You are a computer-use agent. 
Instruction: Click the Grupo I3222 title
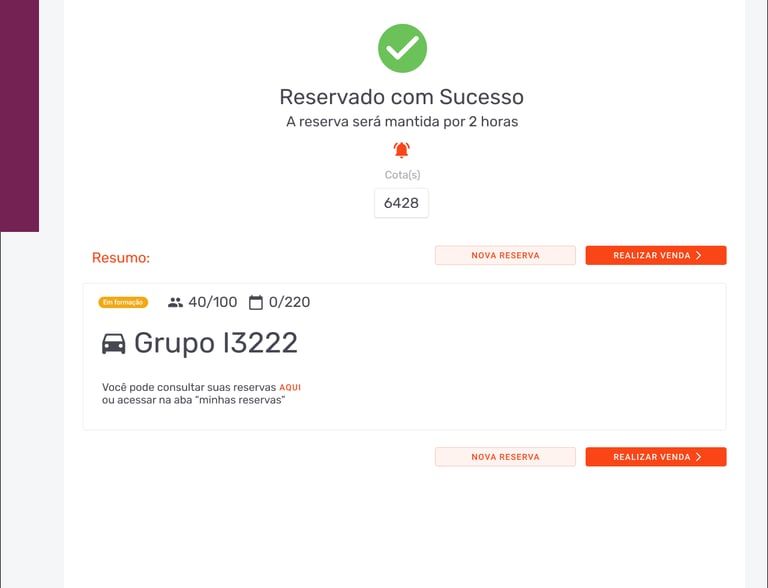(216, 343)
